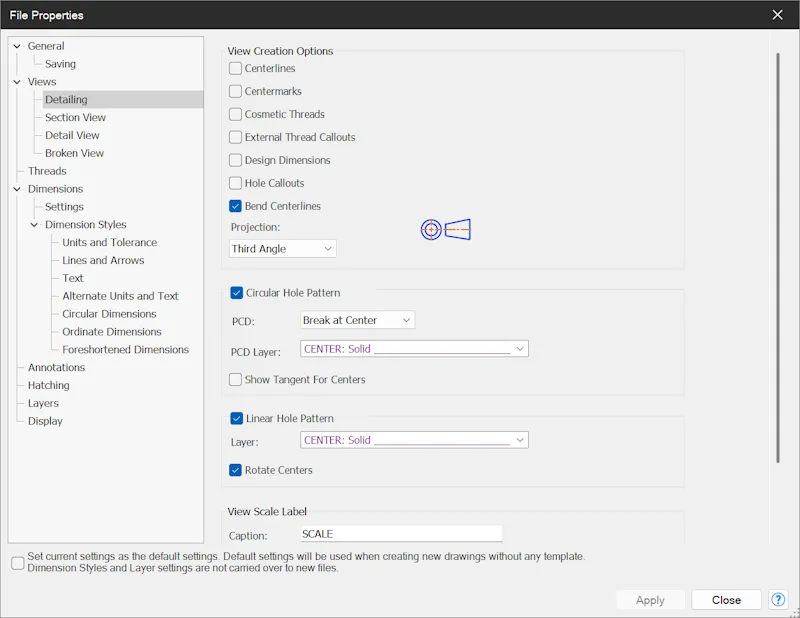The height and width of the screenshot is (618, 800).
Task: Go to Detail View settings
Action: coord(72,135)
